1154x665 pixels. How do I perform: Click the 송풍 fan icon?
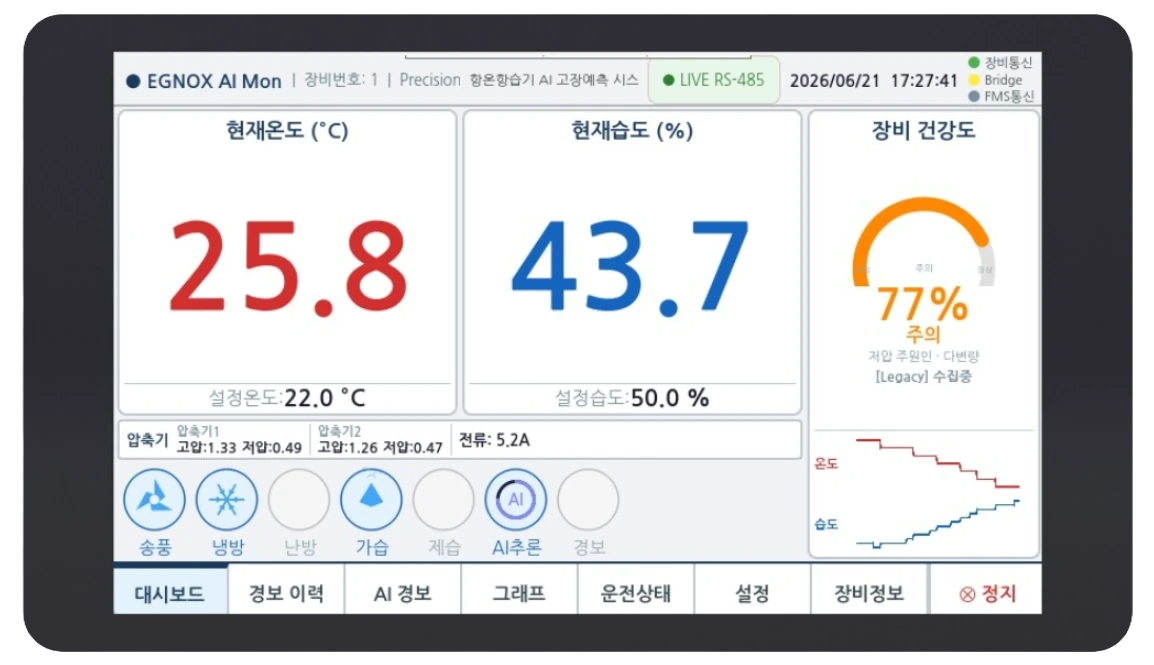pos(155,499)
